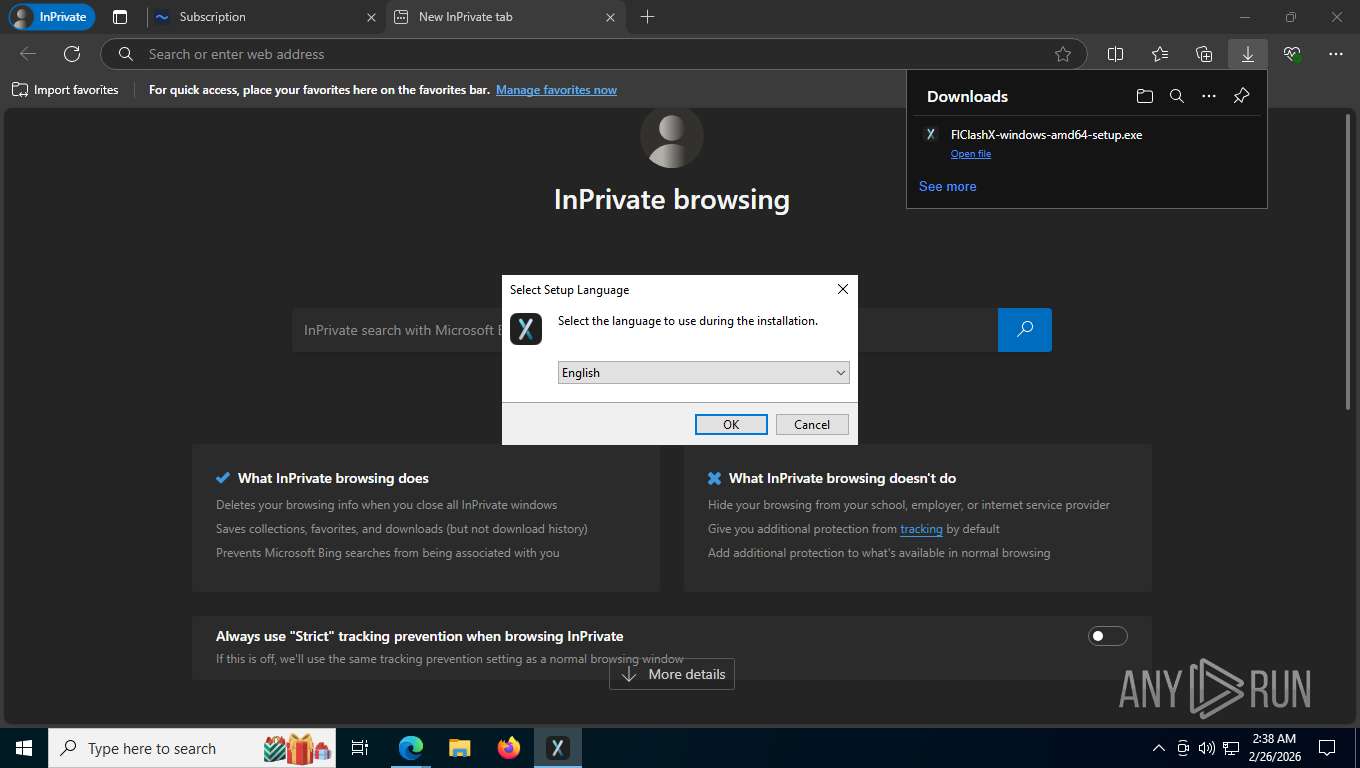
Task: Select FlClashX-windows-amd64-setup.exe download entry
Action: 1086,142
